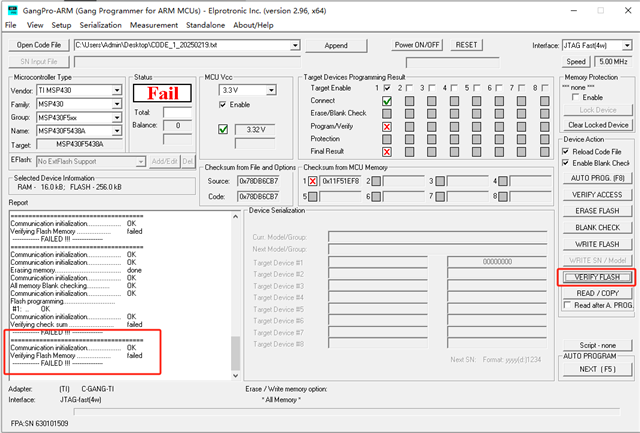Click the NEXT (F5) auto program button
Viewport: 640px width, 433px height.
(597, 369)
